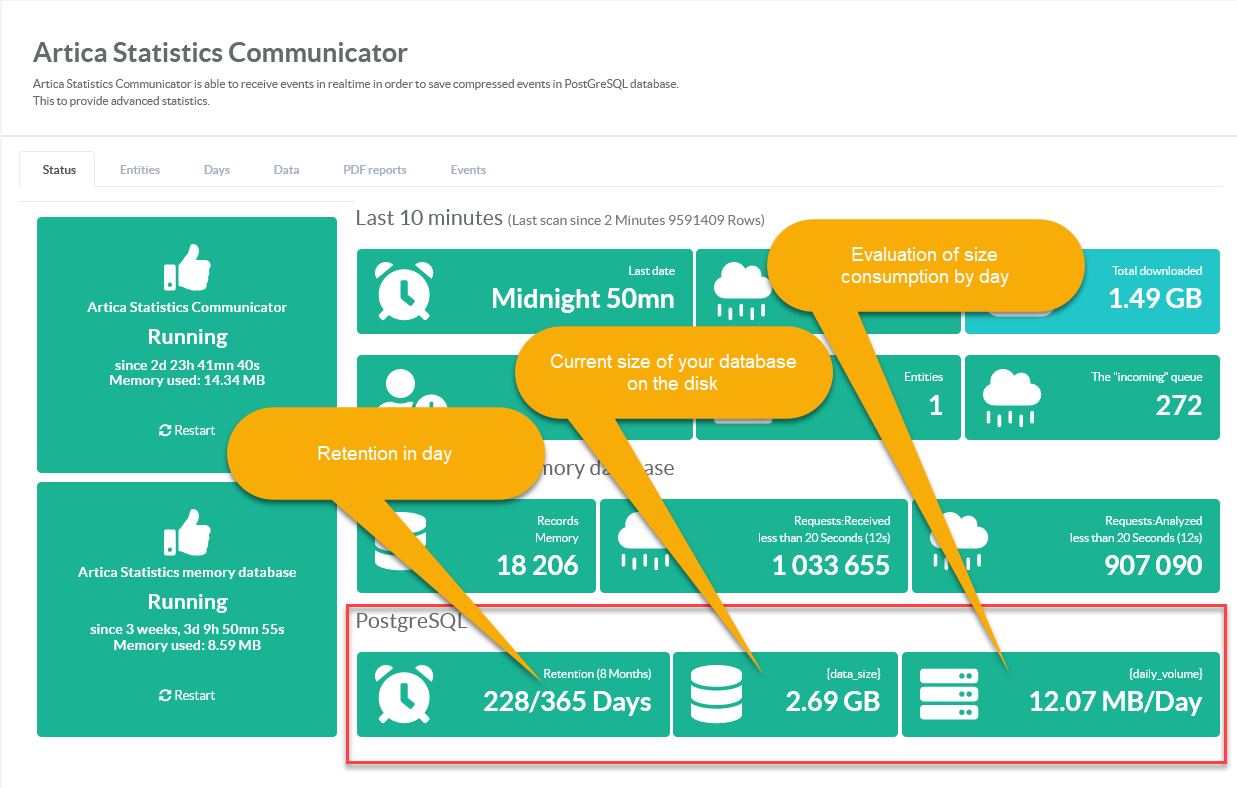Open the Status tab
This screenshot has height=788, width=1237.
tap(59, 170)
